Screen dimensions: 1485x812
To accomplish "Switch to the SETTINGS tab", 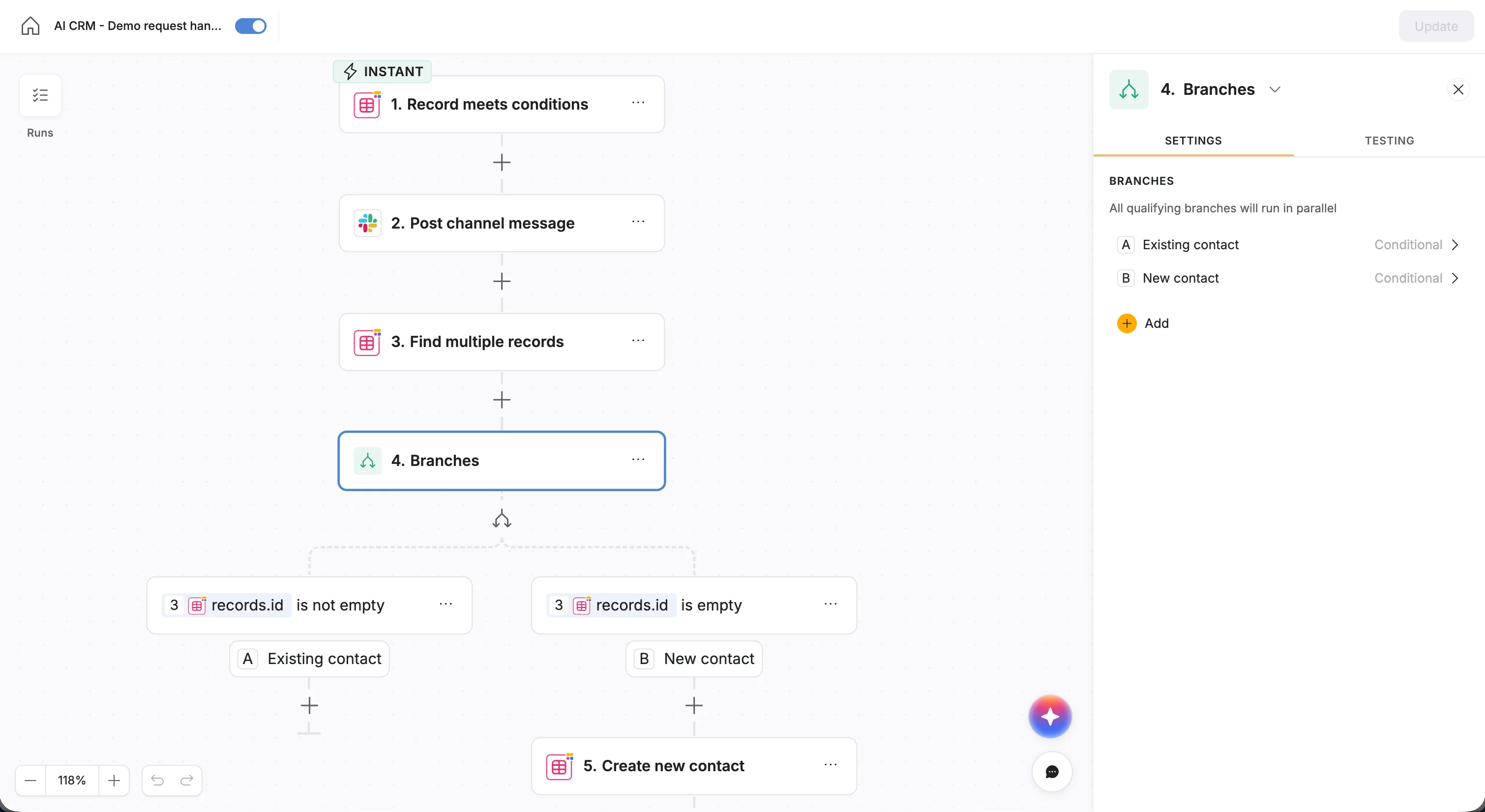I will pyautogui.click(x=1193, y=140).
